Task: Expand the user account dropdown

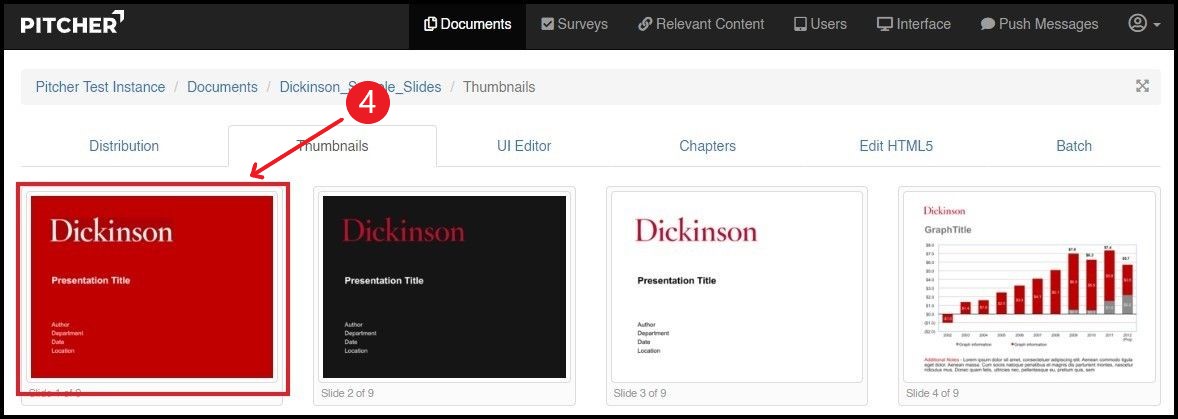Action: point(1144,24)
